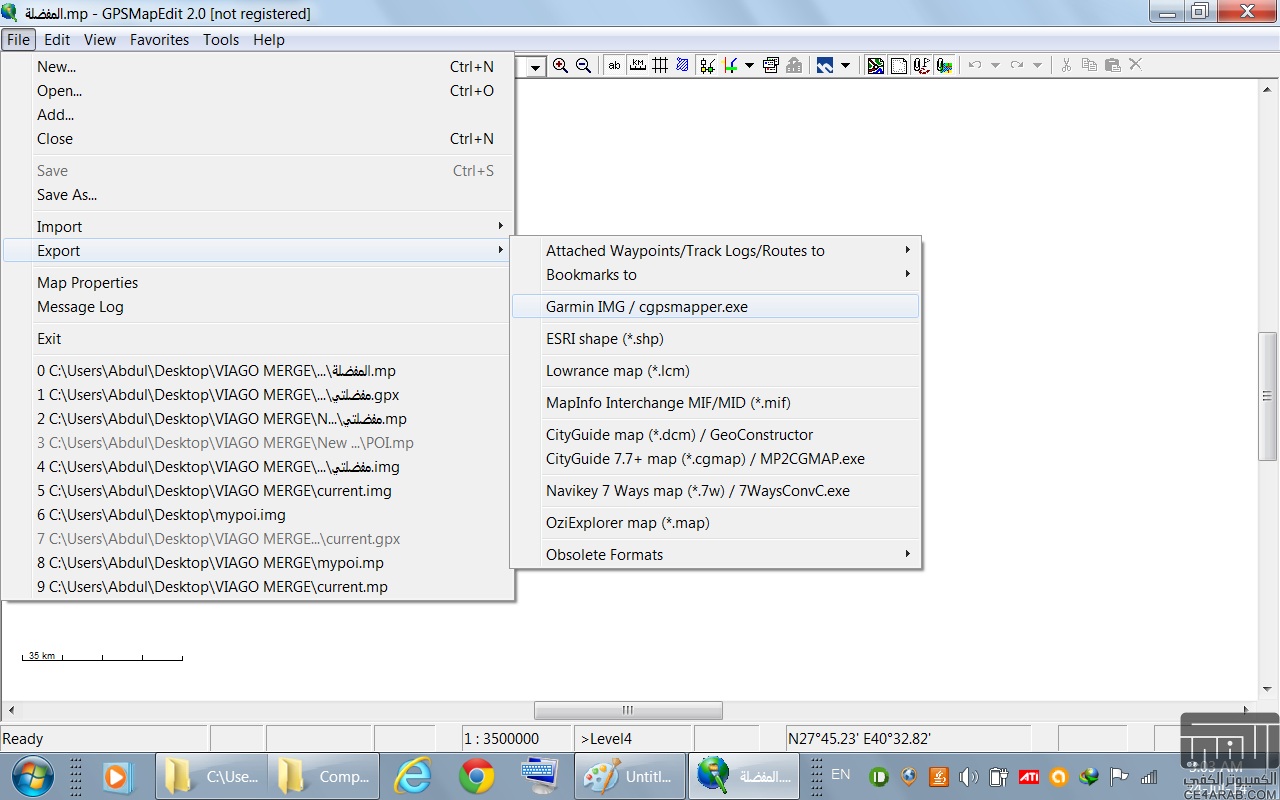Toggle the colored map view button

coord(876,66)
